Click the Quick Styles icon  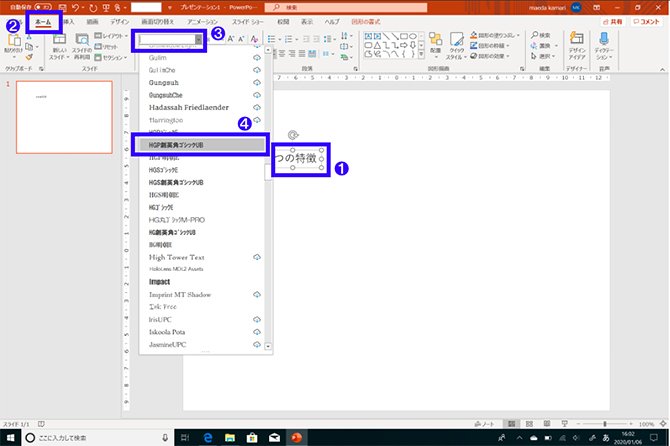(x=456, y=39)
